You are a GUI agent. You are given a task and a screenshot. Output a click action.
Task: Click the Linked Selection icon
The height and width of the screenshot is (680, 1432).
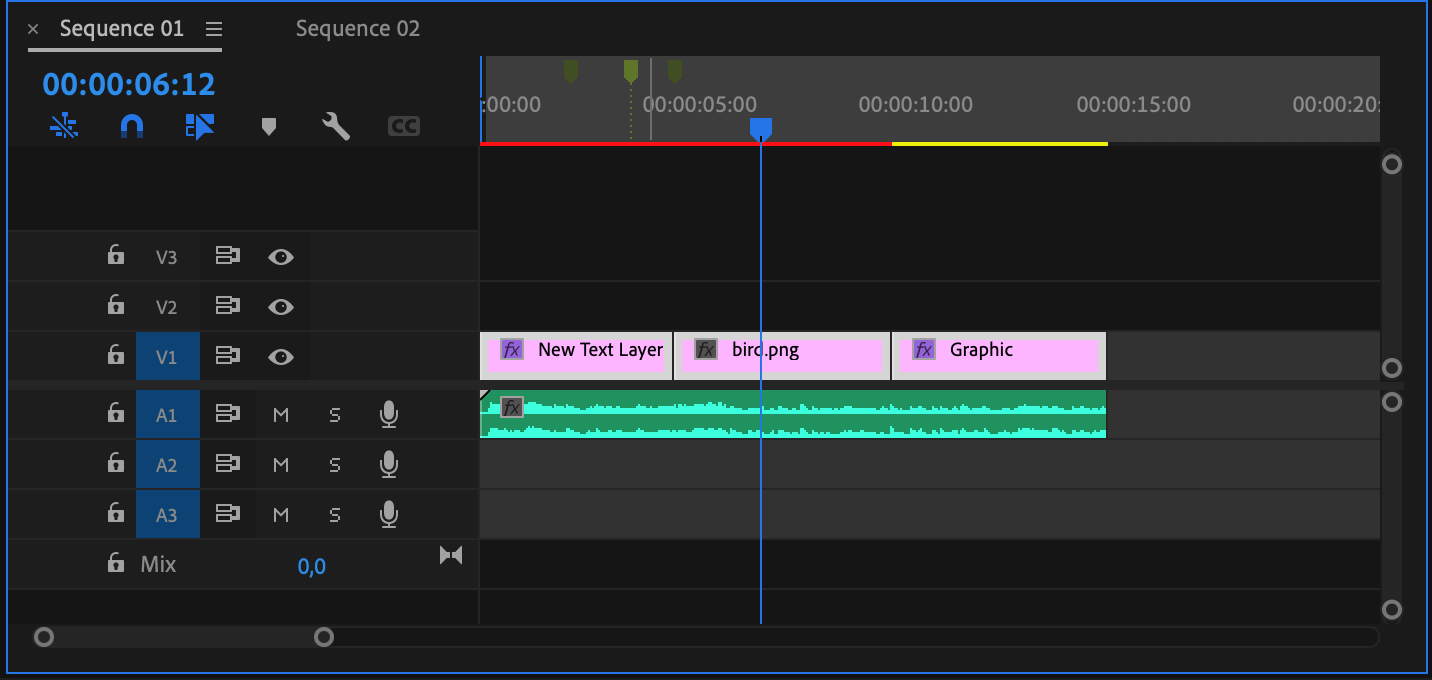tap(200, 126)
